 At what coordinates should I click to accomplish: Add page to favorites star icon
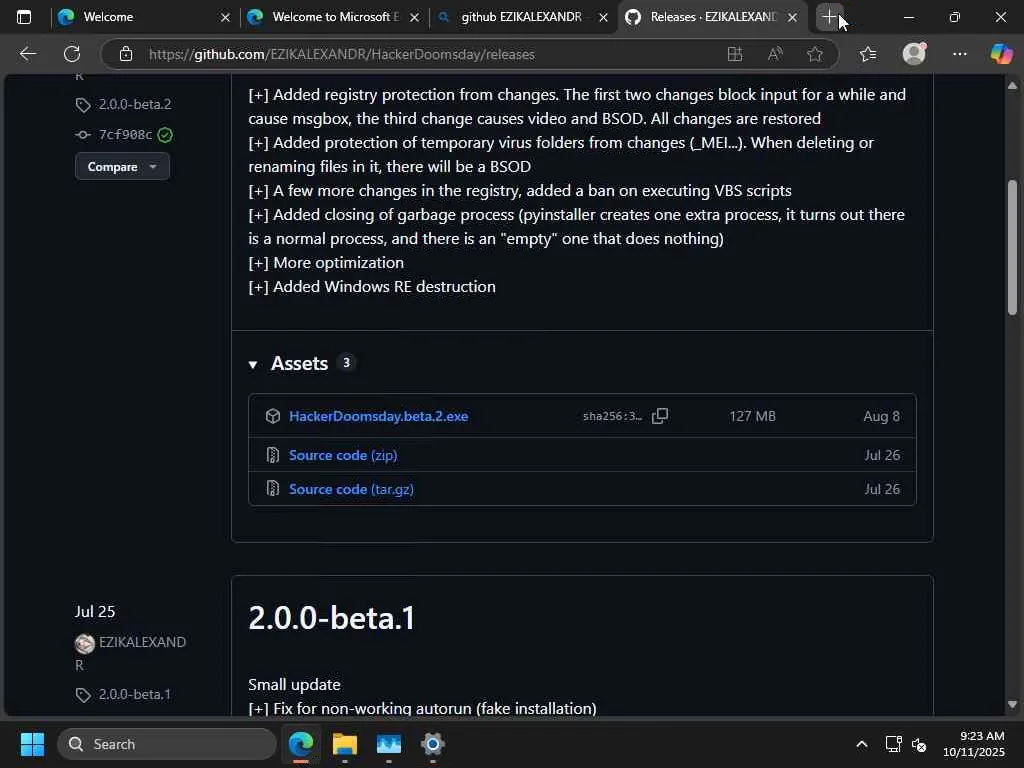coord(814,54)
